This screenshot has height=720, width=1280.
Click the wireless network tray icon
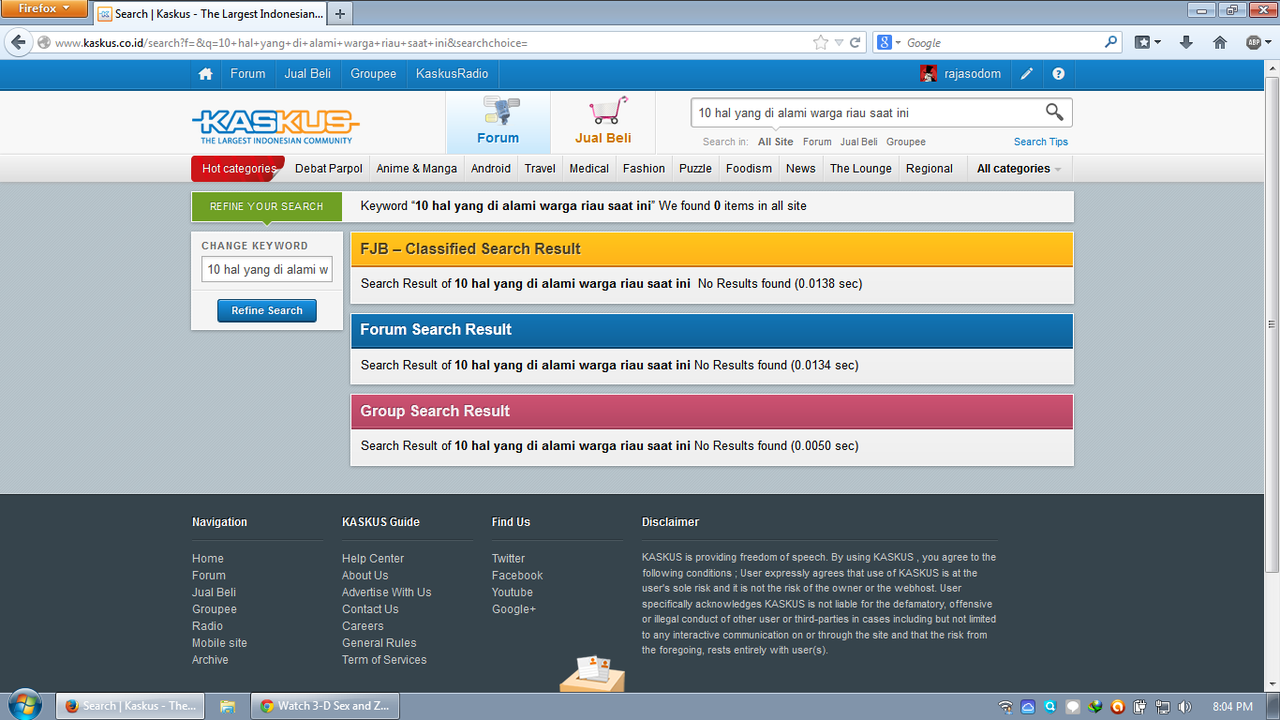coord(1005,707)
